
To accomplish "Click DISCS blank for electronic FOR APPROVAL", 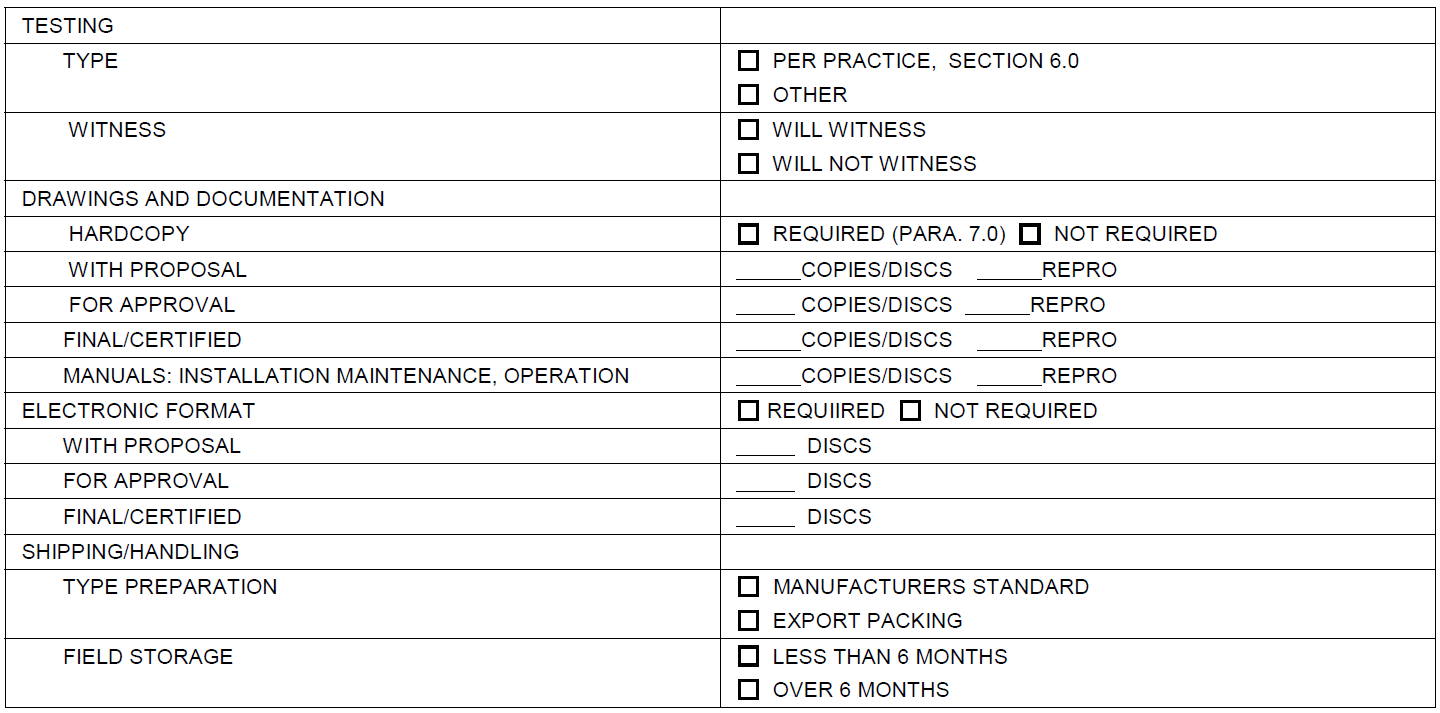I will pos(765,483).
